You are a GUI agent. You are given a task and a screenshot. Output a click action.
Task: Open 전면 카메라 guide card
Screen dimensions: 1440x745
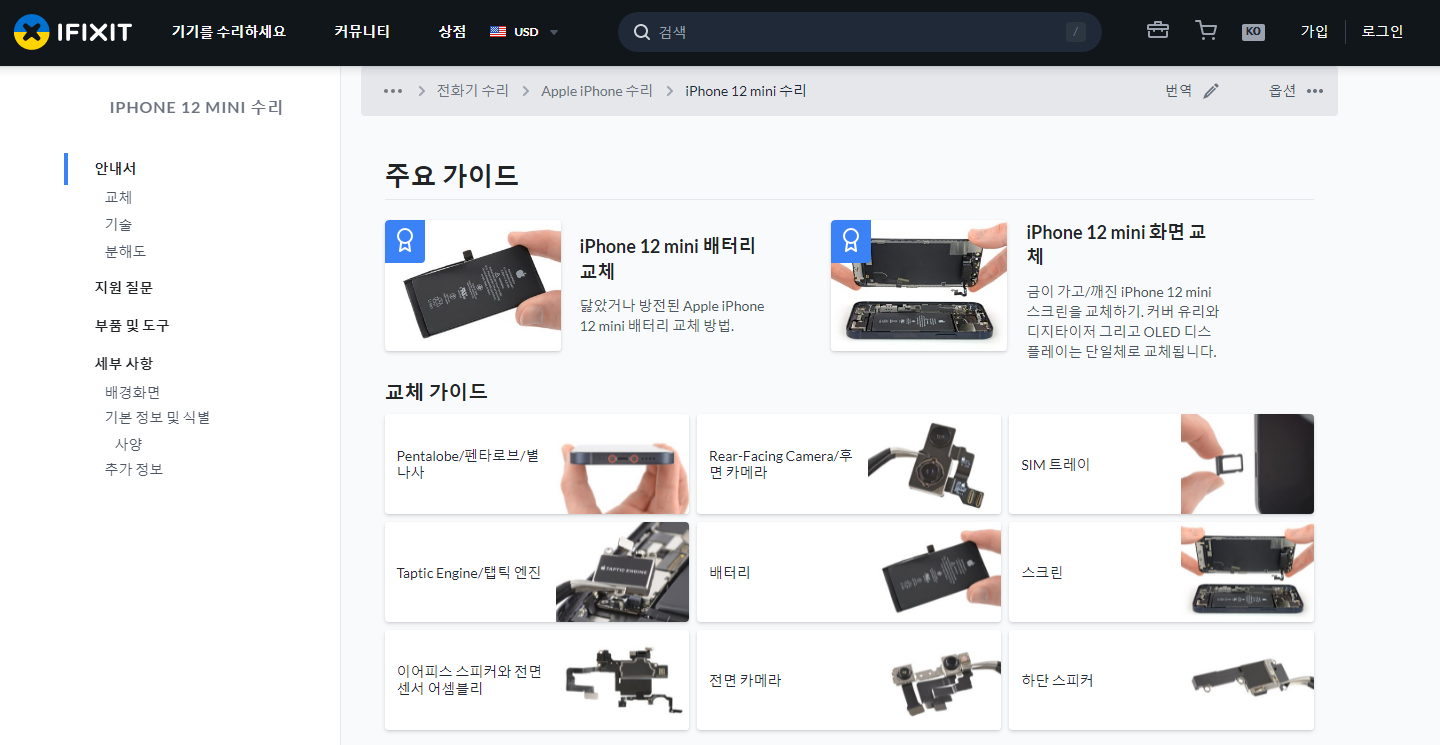849,680
